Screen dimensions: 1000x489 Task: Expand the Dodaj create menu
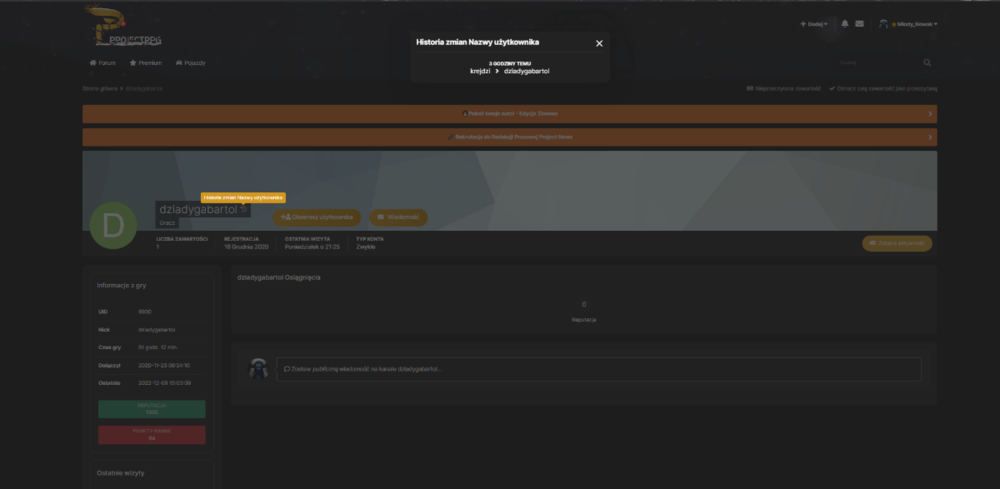(x=814, y=24)
